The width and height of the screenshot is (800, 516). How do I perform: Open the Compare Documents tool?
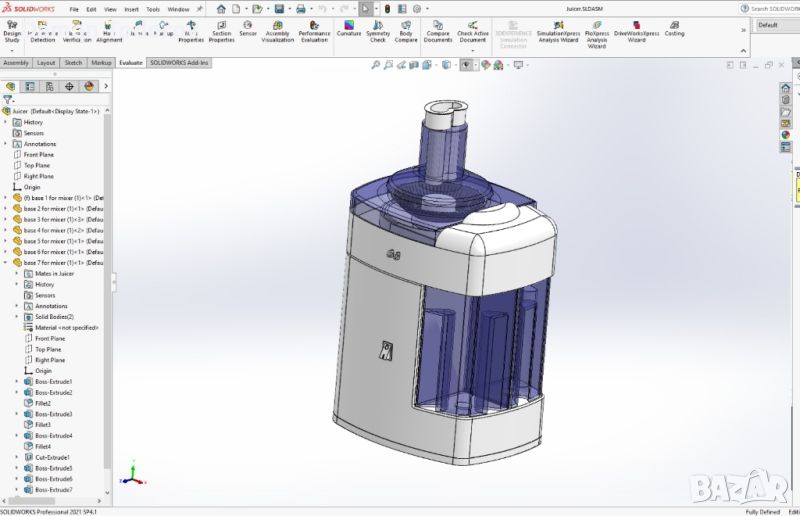coord(438,31)
